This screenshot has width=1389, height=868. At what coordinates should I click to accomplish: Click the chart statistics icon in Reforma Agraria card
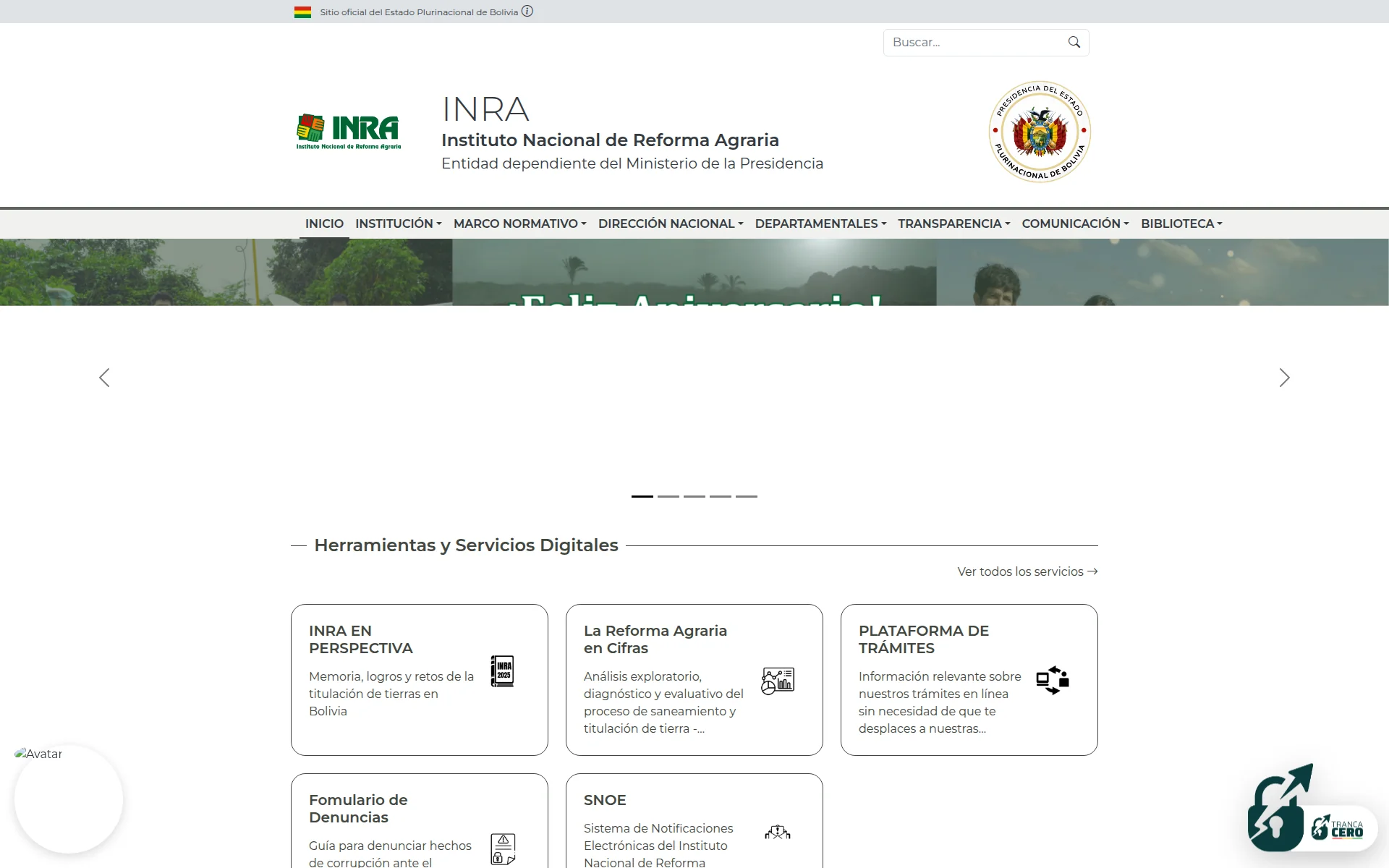point(778,681)
